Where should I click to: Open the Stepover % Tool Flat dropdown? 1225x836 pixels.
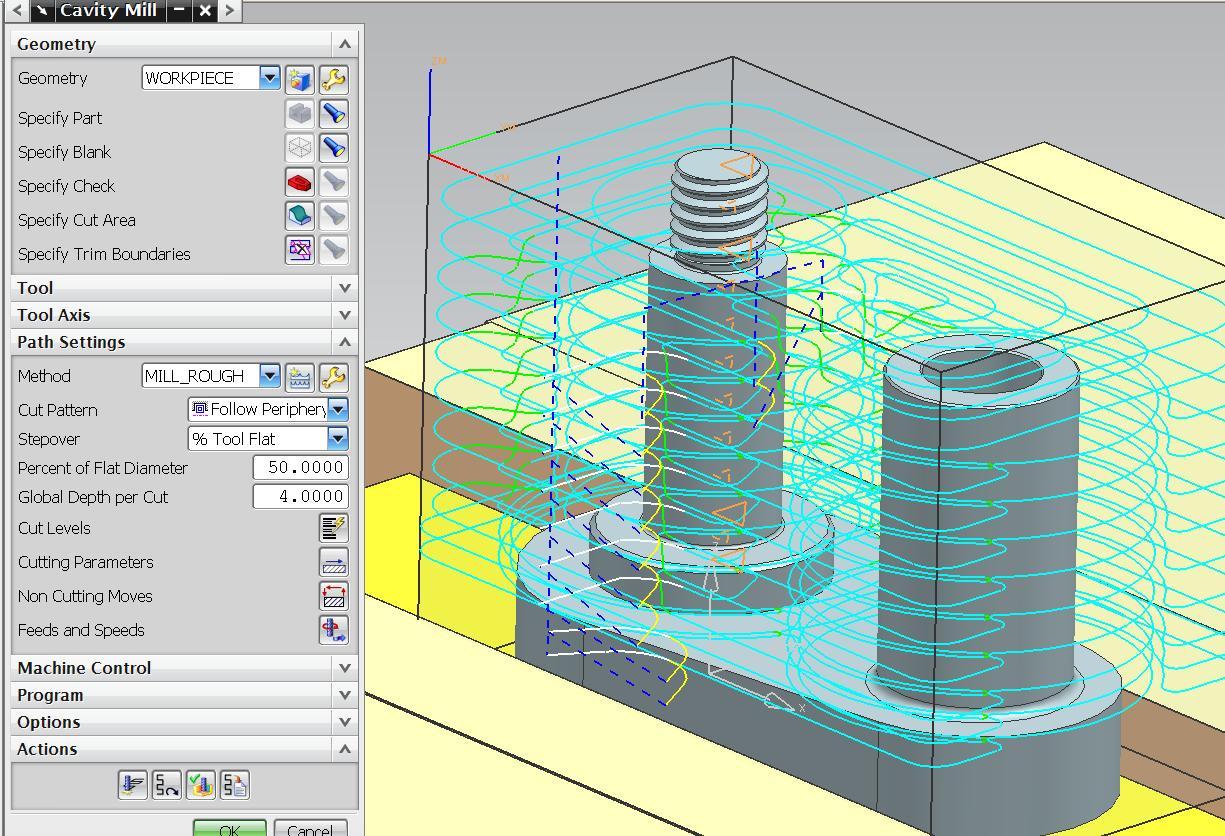coord(338,438)
